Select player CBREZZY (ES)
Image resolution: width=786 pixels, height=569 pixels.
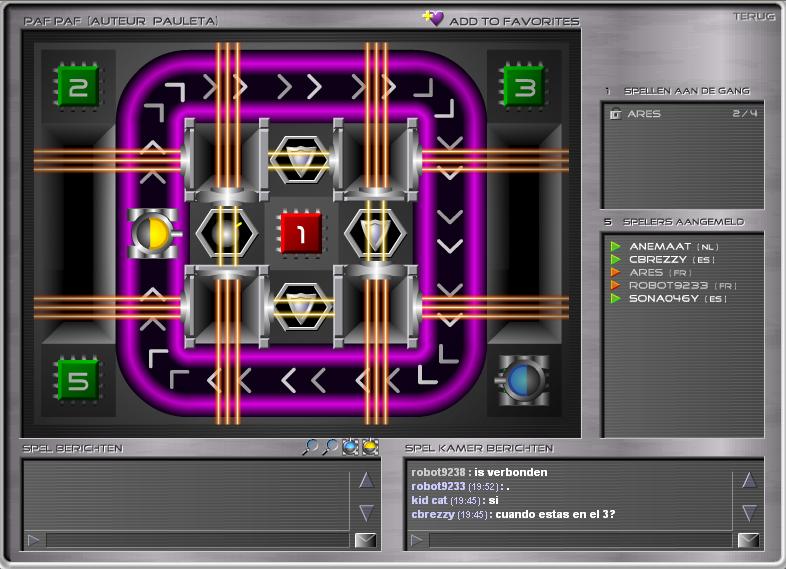[x=672, y=259]
